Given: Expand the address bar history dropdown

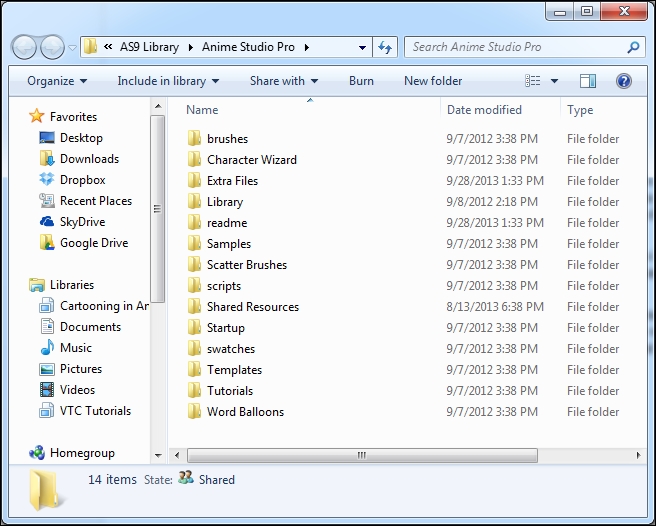Looking at the screenshot, I should click(362, 48).
